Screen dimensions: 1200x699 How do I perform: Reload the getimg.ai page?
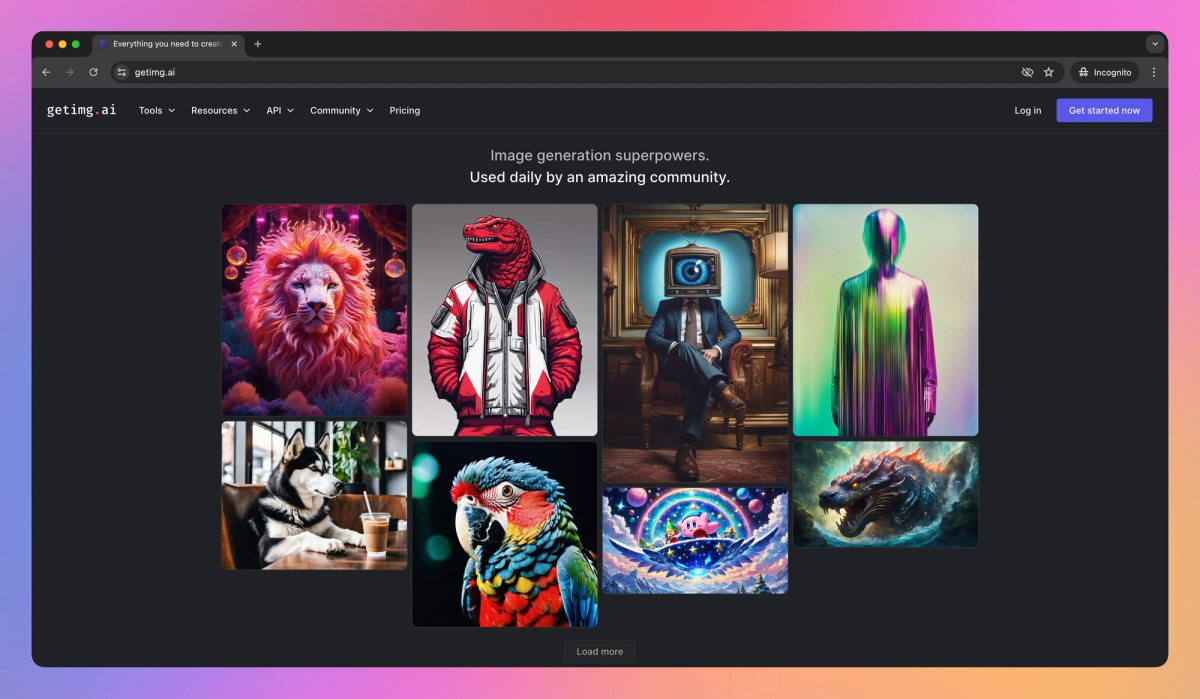click(x=93, y=72)
